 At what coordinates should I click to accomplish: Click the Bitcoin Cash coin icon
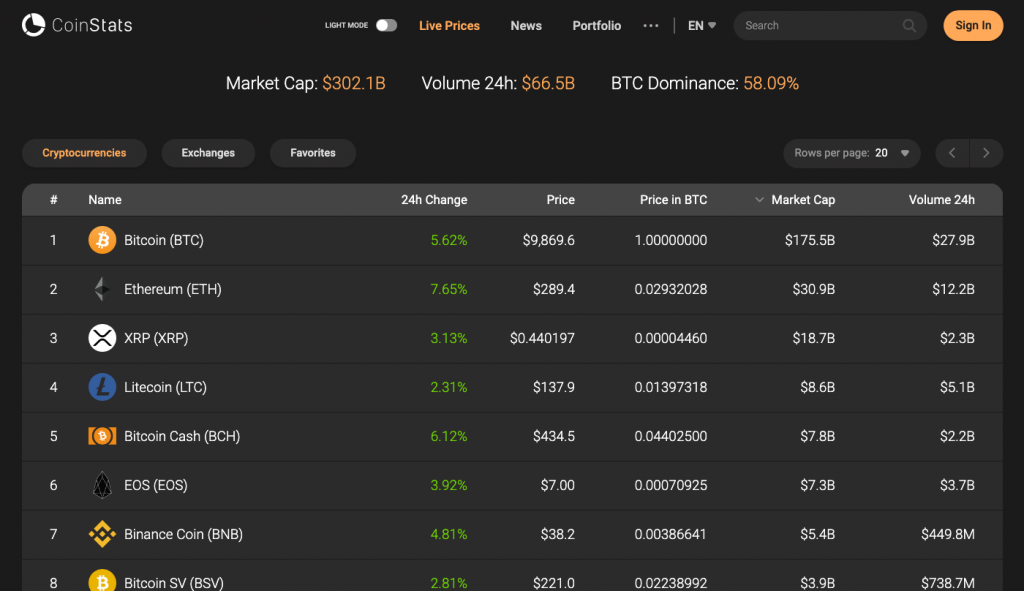(102, 436)
